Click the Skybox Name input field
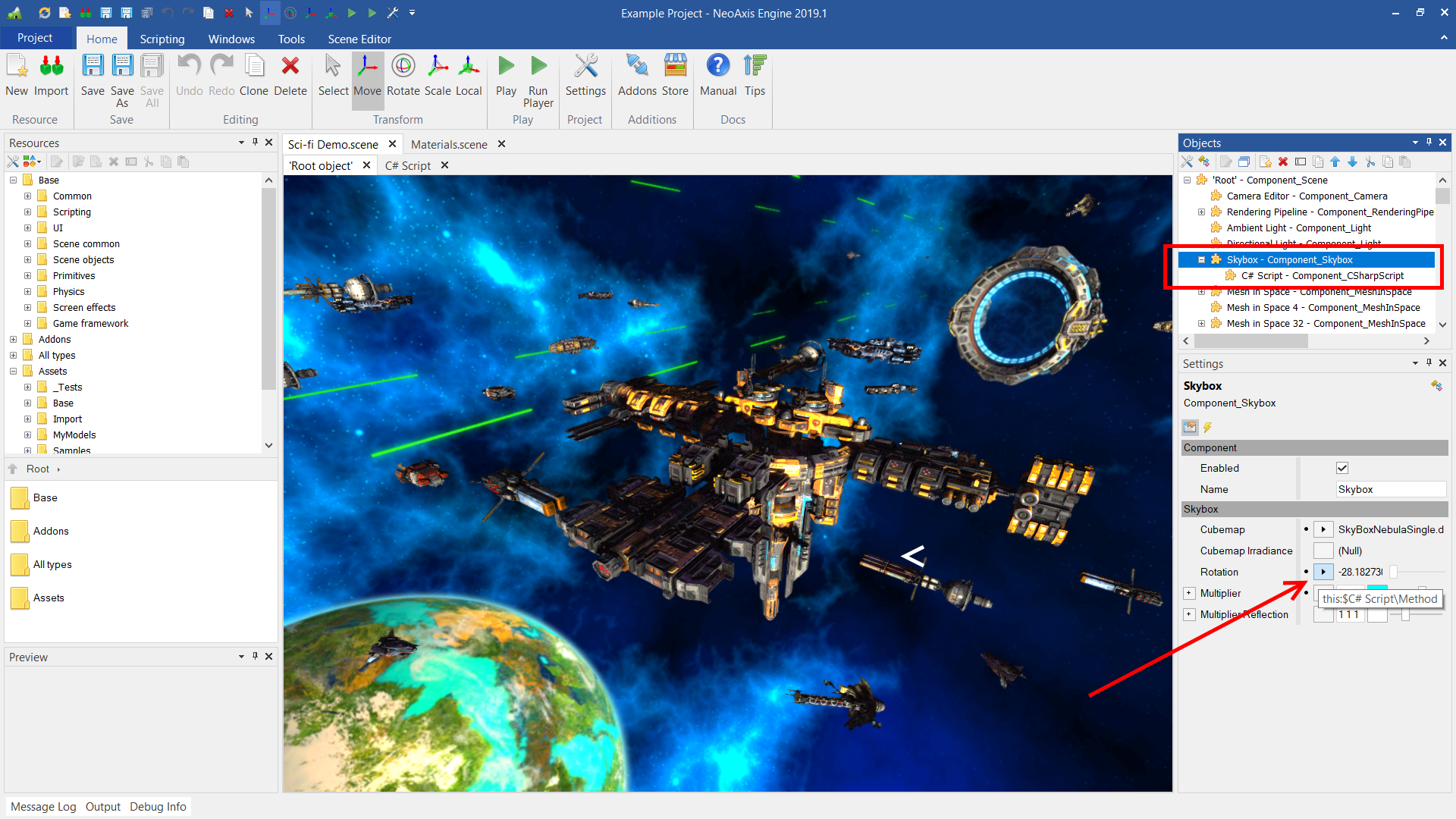The width and height of the screenshot is (1456, 819). pyautogui.click(x=1389, y=489)
